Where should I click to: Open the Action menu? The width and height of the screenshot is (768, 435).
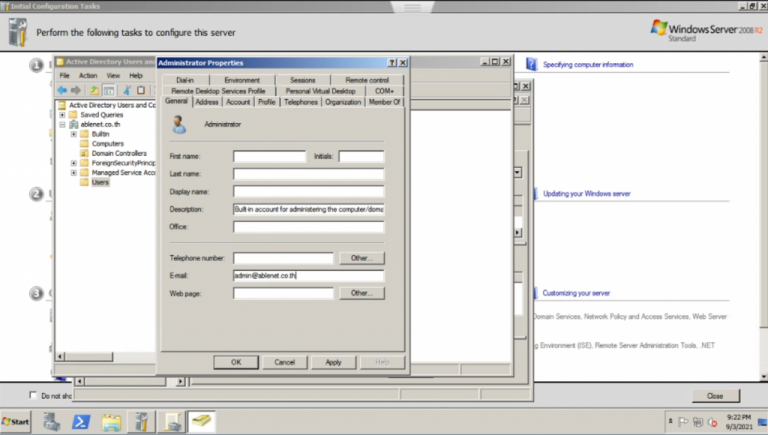88,75
